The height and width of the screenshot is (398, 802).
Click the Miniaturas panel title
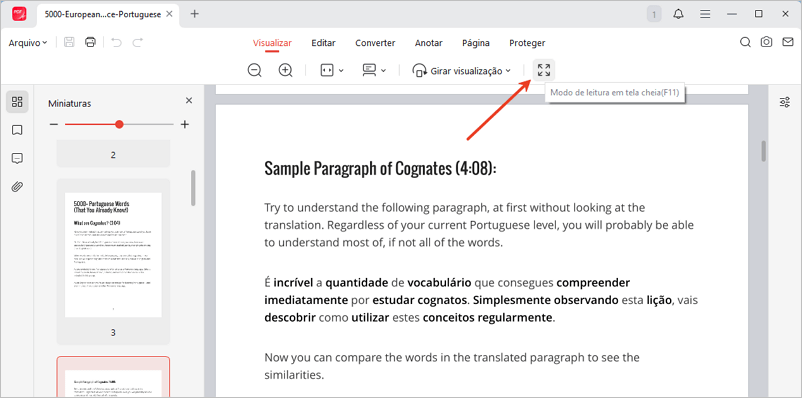coord(70,103)
